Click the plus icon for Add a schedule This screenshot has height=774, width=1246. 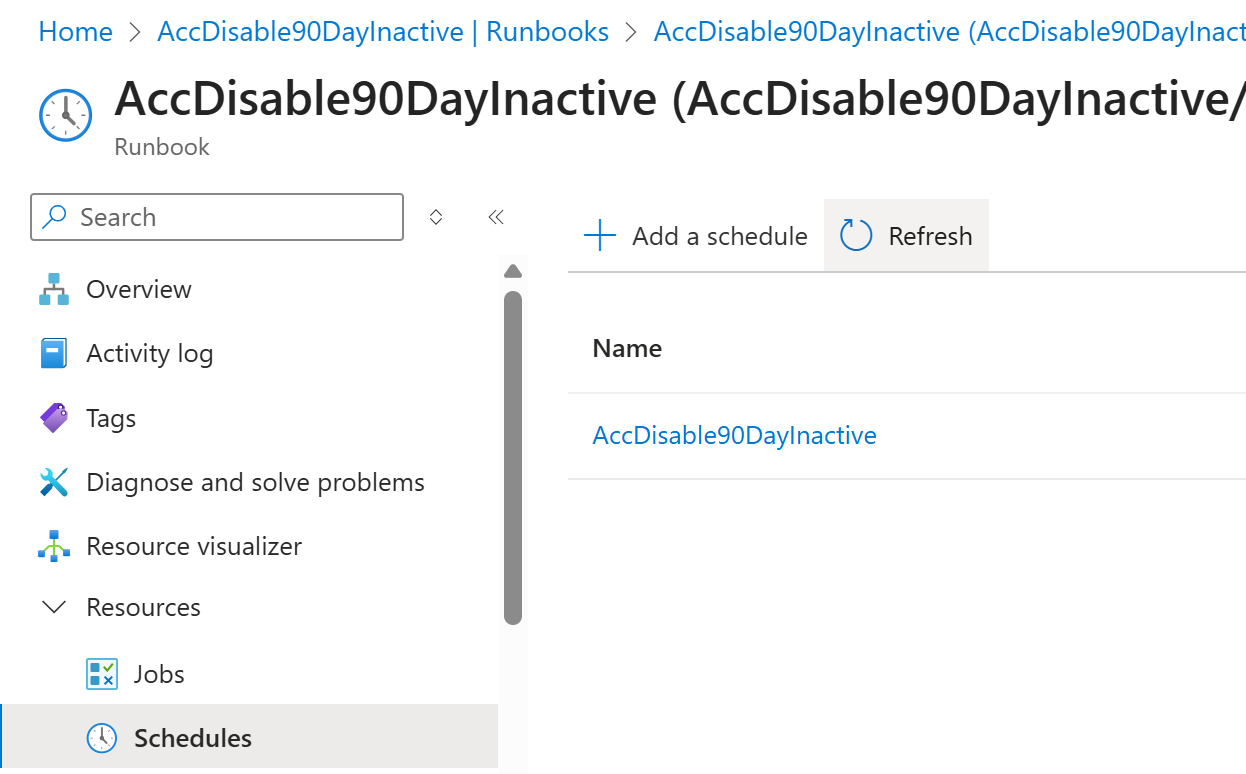[600, 236]
